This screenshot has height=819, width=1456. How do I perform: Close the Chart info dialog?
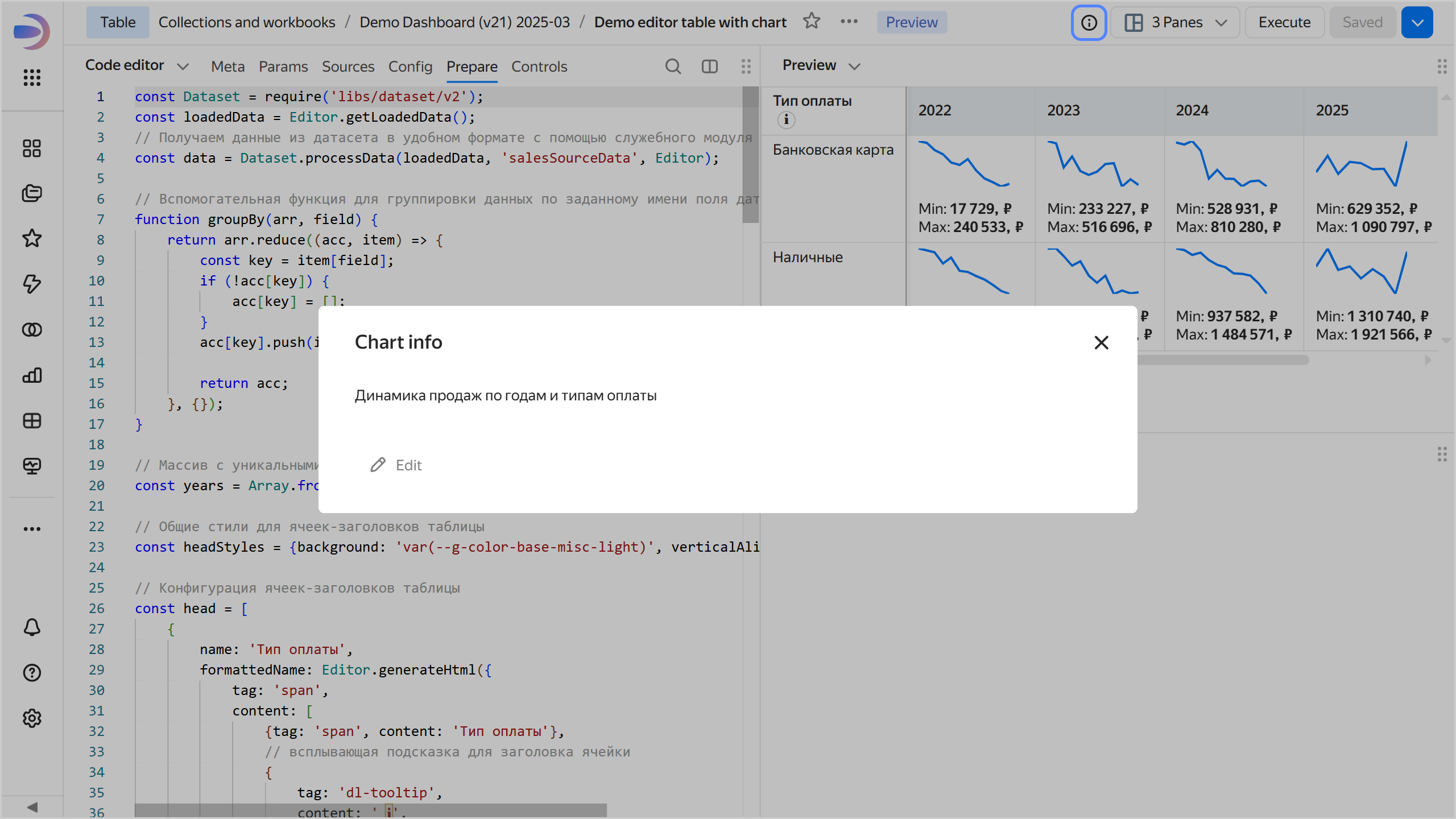pyautogui.click(x=1101, y=342)
